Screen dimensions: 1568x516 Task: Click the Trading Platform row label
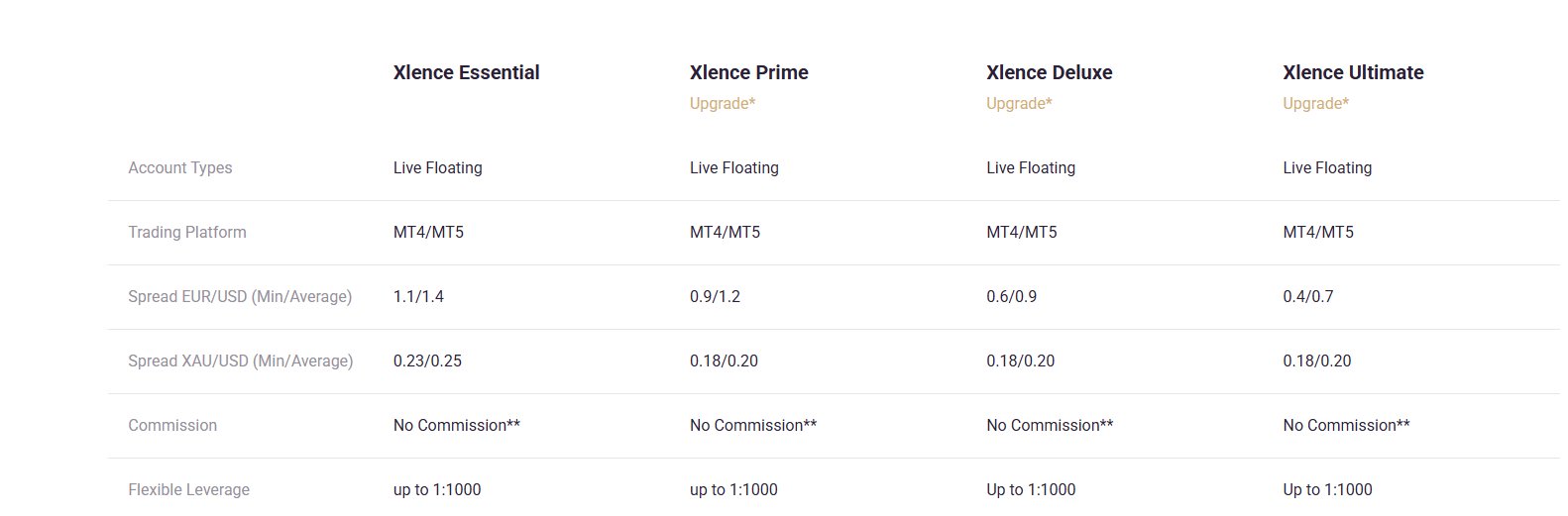[186, 233]
